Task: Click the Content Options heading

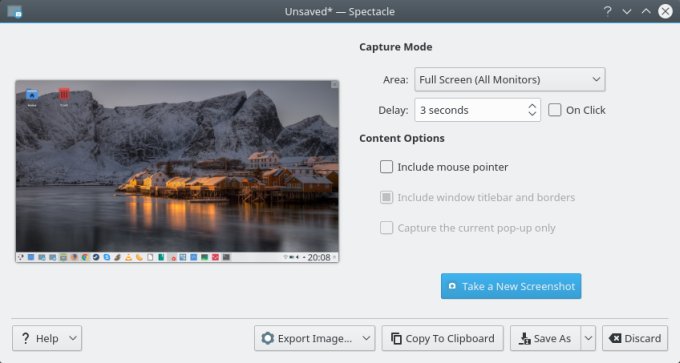Action: (x=402, y=138)
